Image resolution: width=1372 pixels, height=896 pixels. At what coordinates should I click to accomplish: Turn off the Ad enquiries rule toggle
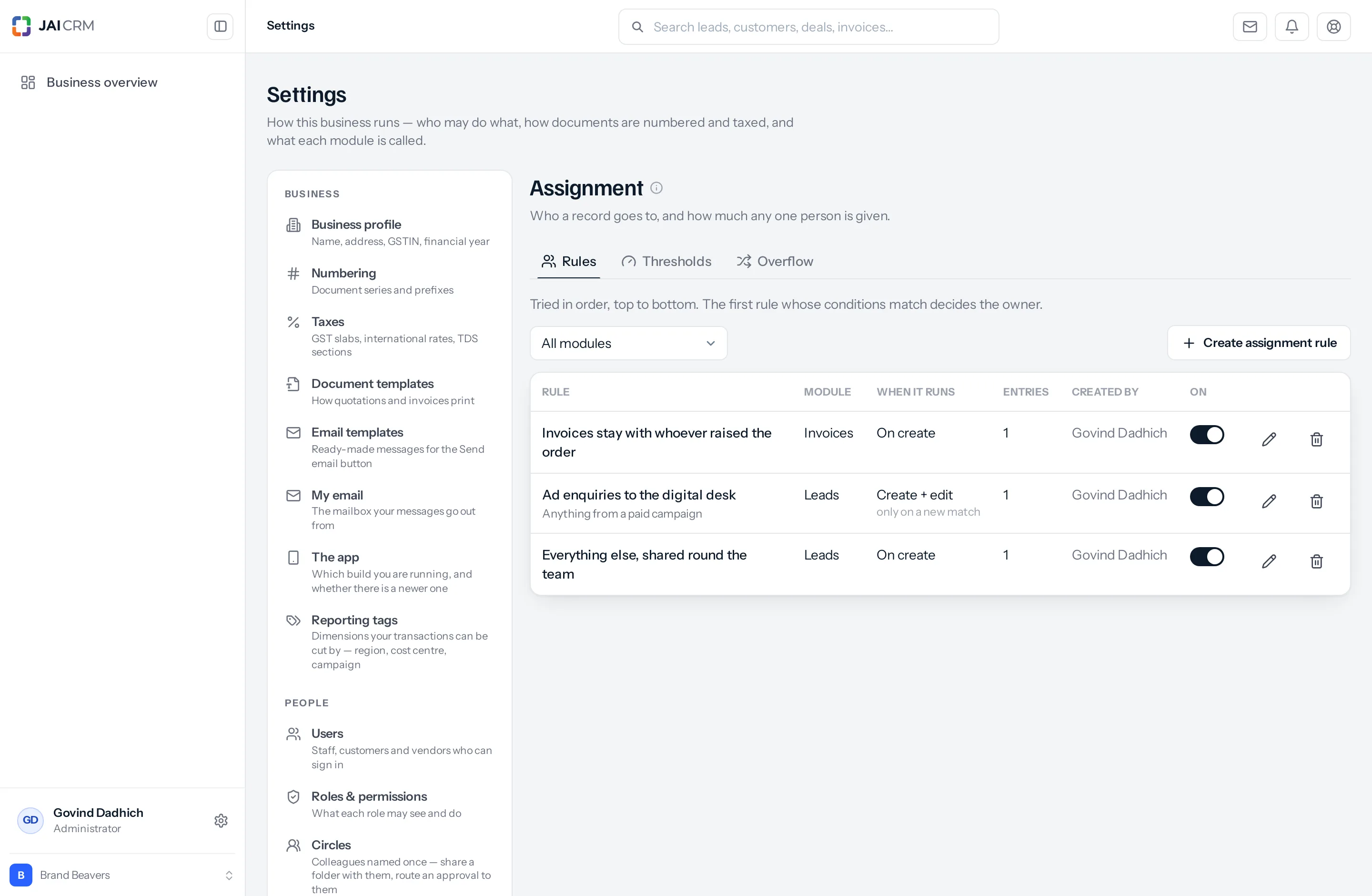coord(1207,497)
